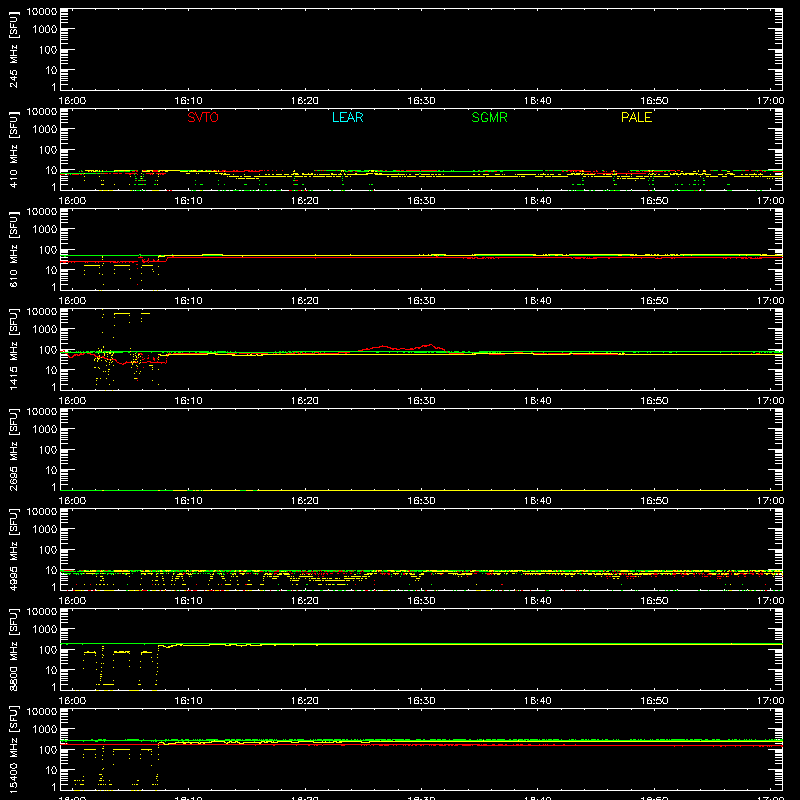
Task: Click 16:00 tick below the 610 MHz panel
Action: pyautogui.click(x=72, y=301)
